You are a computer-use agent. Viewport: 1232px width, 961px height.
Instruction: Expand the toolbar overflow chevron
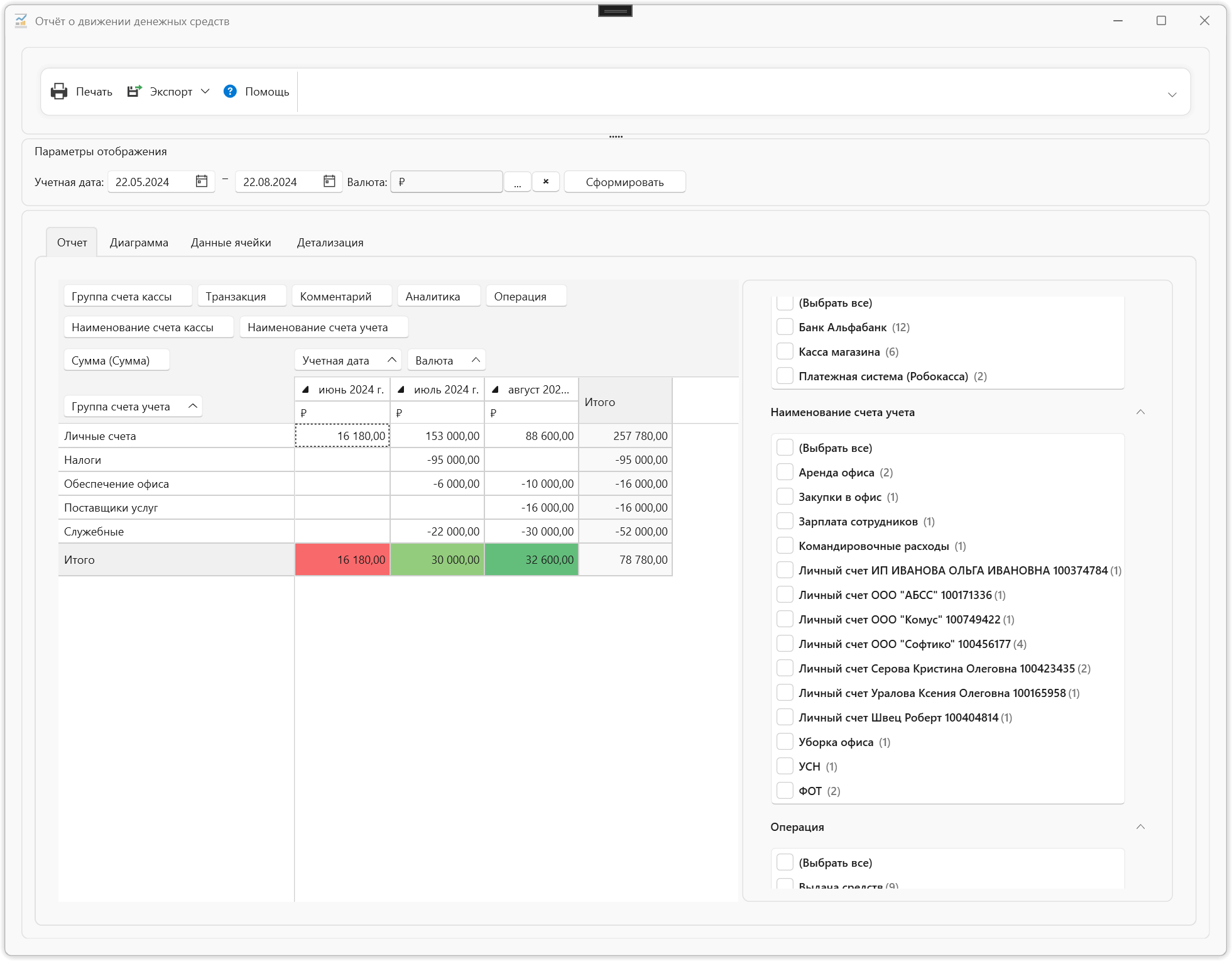click(1172, 95)
